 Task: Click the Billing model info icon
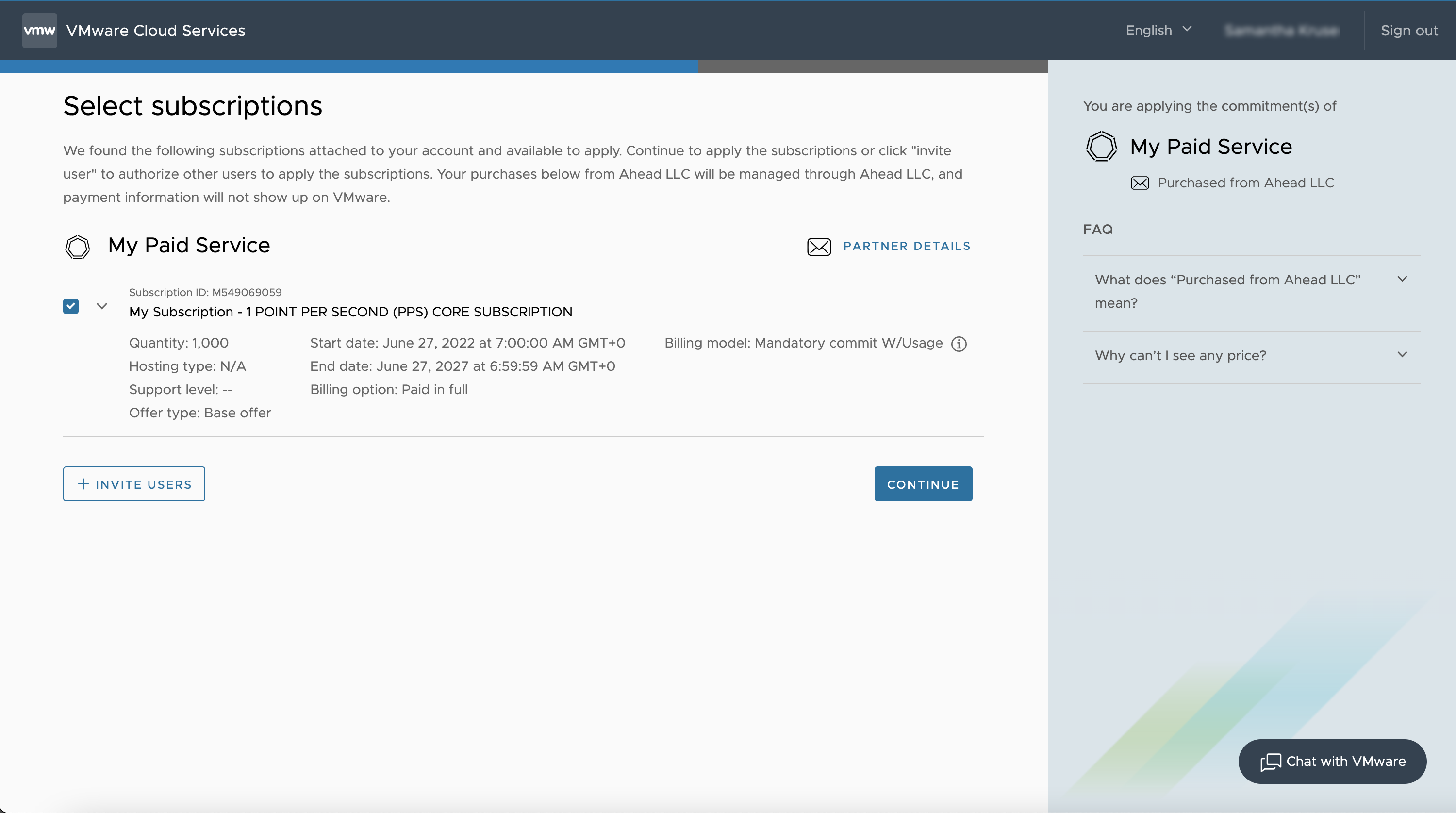pyautogui.click(x=959, y=344)
